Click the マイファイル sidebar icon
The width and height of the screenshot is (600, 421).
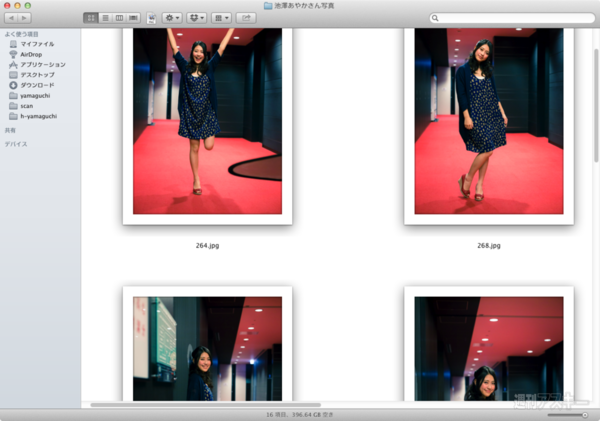[x=13, y=44]
